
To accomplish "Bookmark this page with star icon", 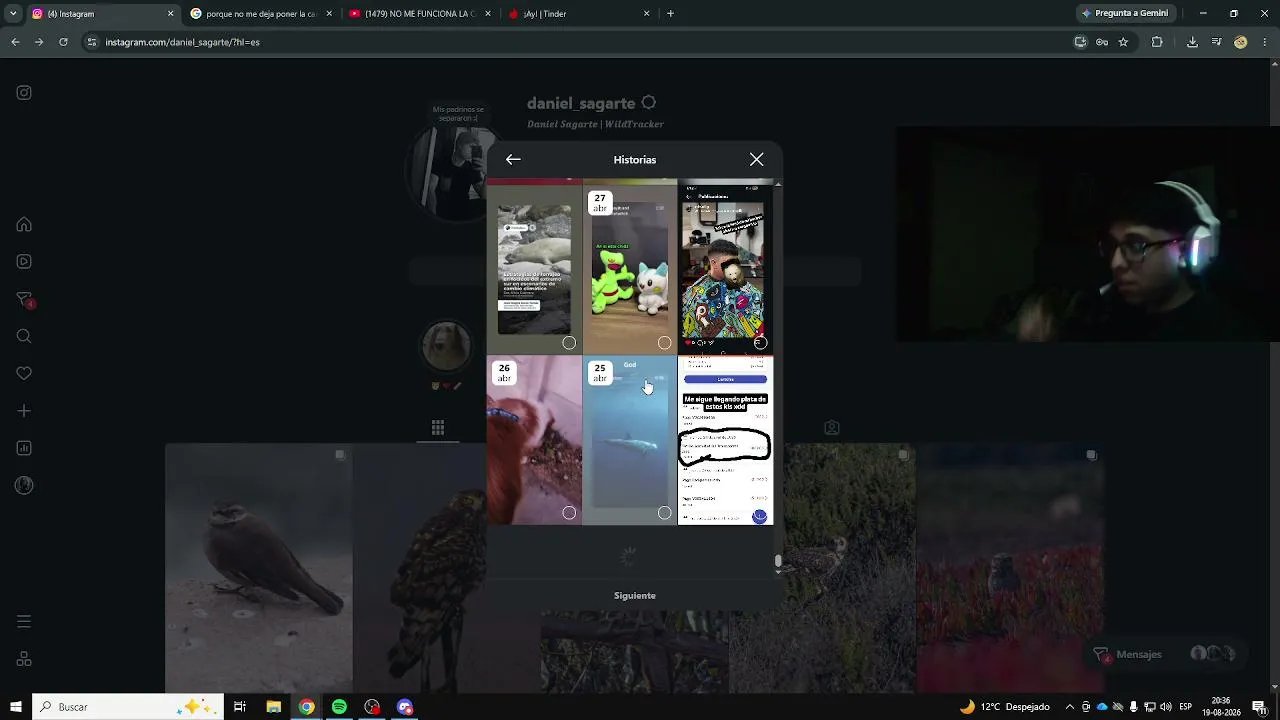I will tap(1123, 42).
